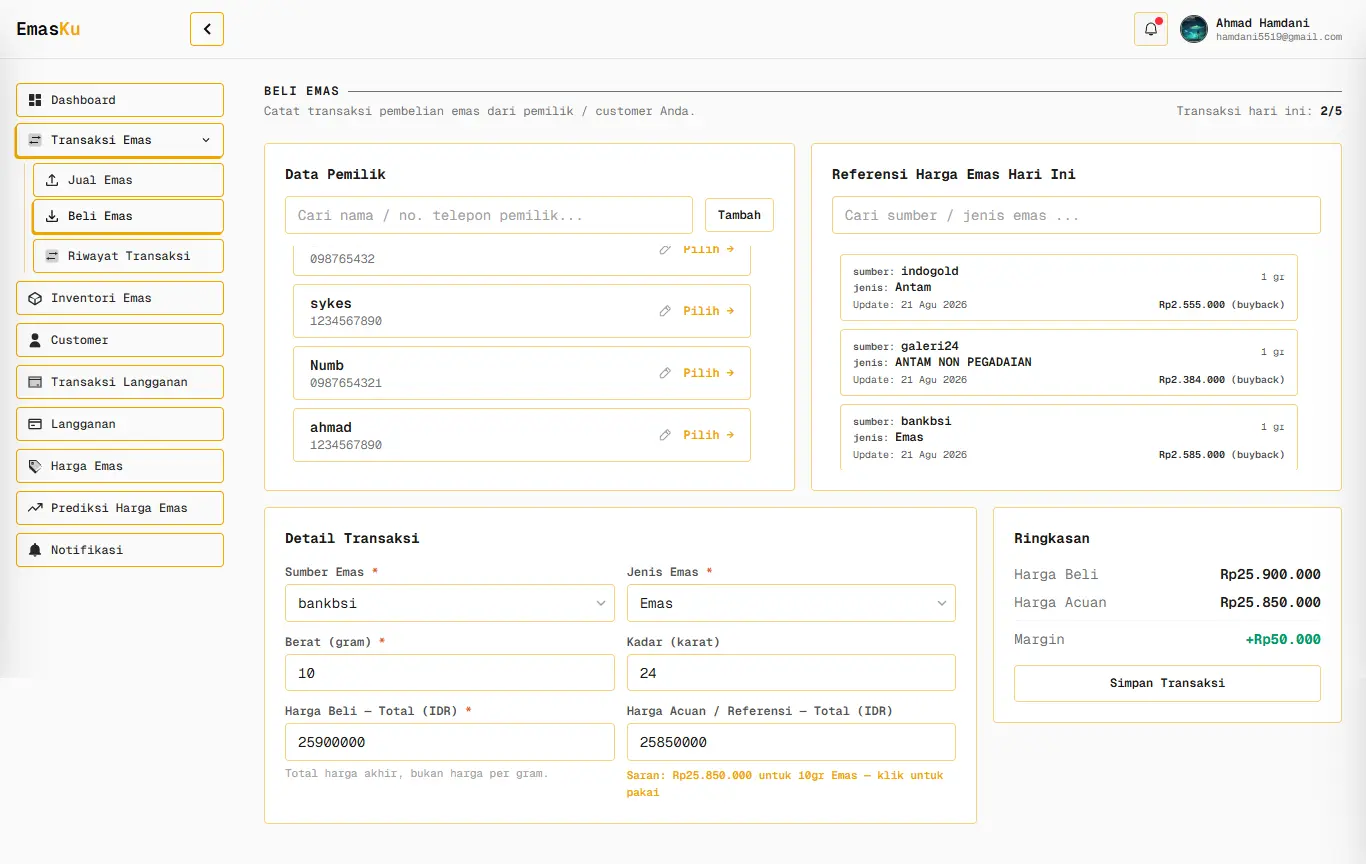
Task: Click the Berat (gram) input field
Action: [x=450, y=673]
